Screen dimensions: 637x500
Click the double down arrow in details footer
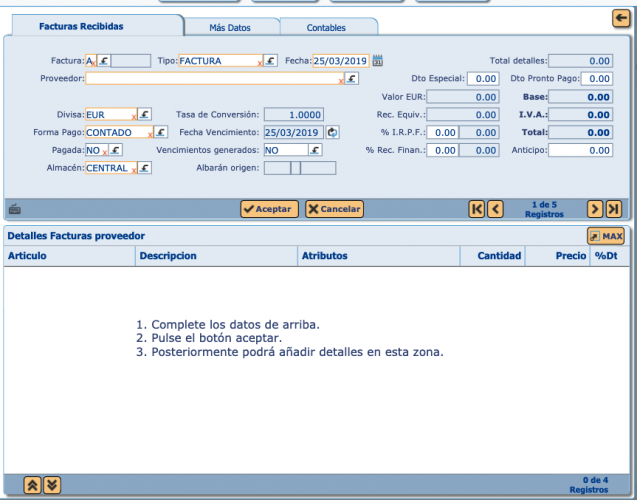52,484
